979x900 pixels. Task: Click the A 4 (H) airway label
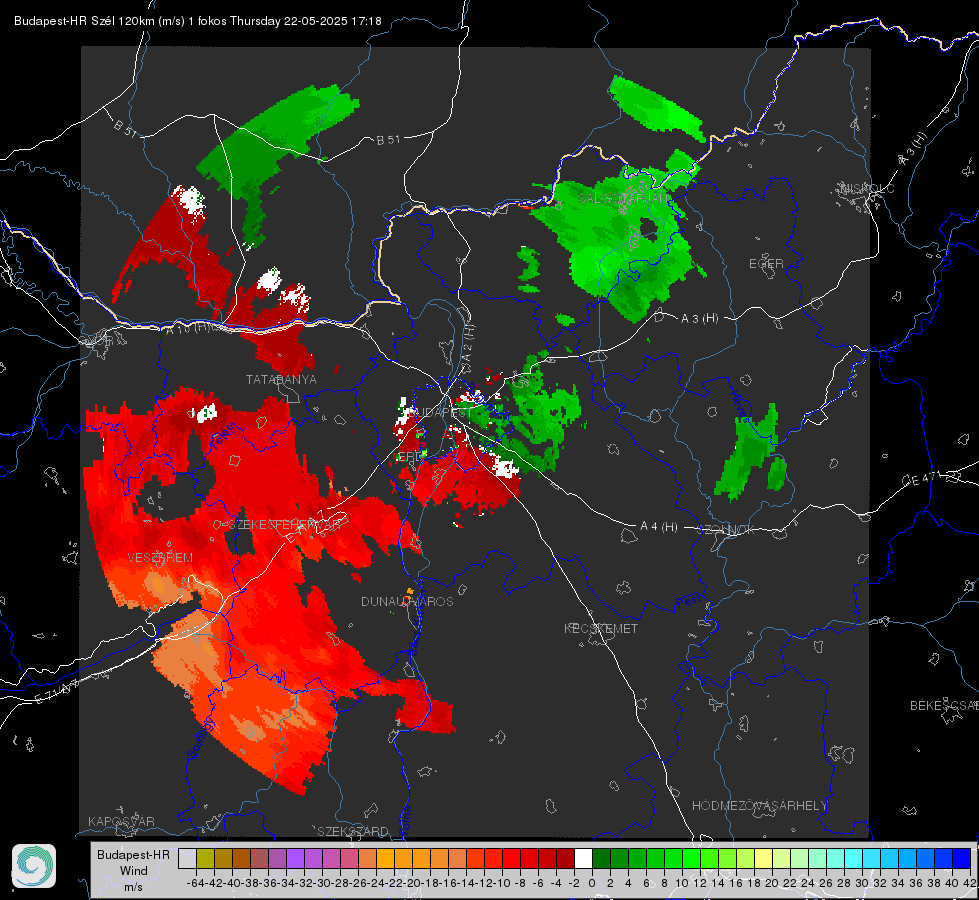click(x=659, y=527)
